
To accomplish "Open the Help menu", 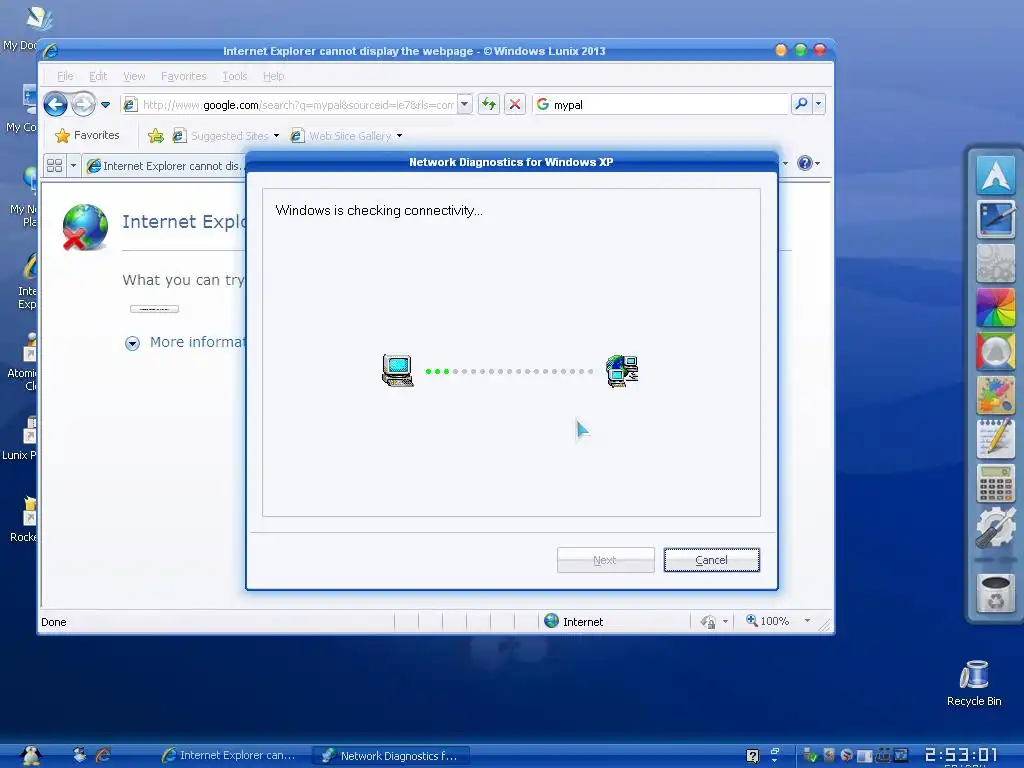I will pos(274,76).
